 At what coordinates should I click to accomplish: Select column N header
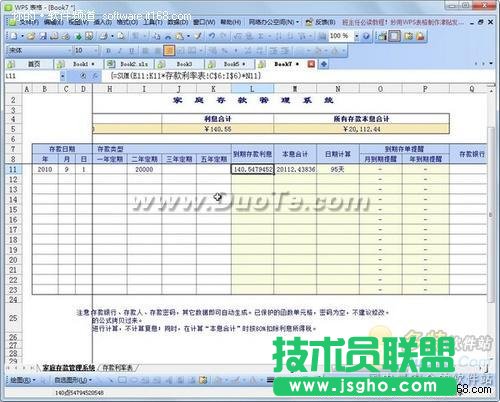(x=338, y=89)
